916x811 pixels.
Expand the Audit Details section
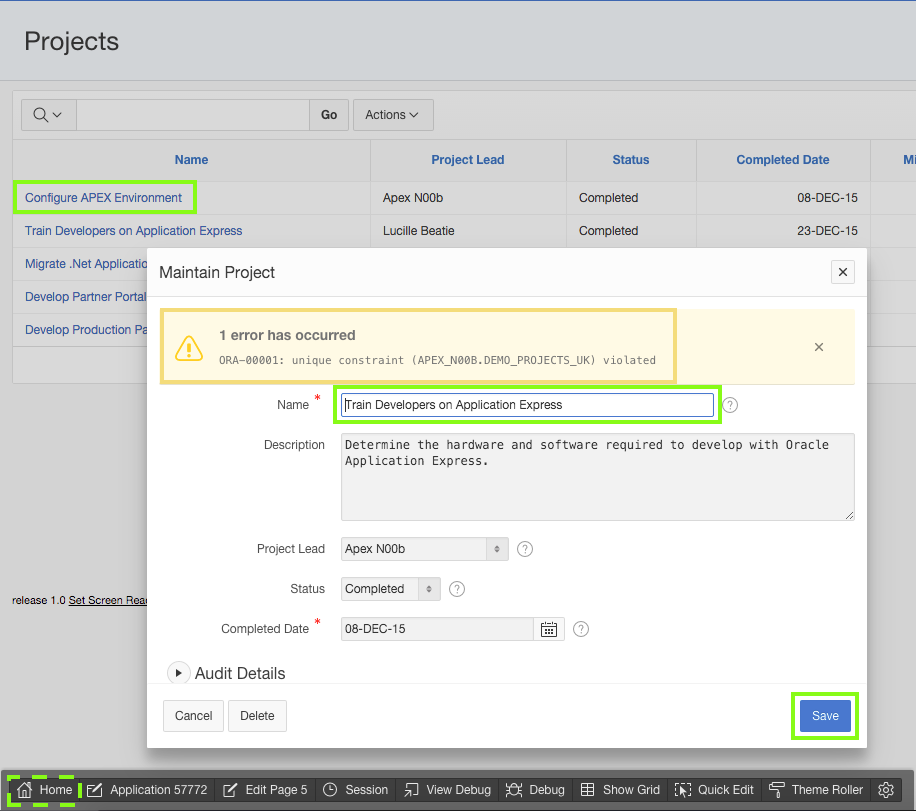click(x=179, y=673)
